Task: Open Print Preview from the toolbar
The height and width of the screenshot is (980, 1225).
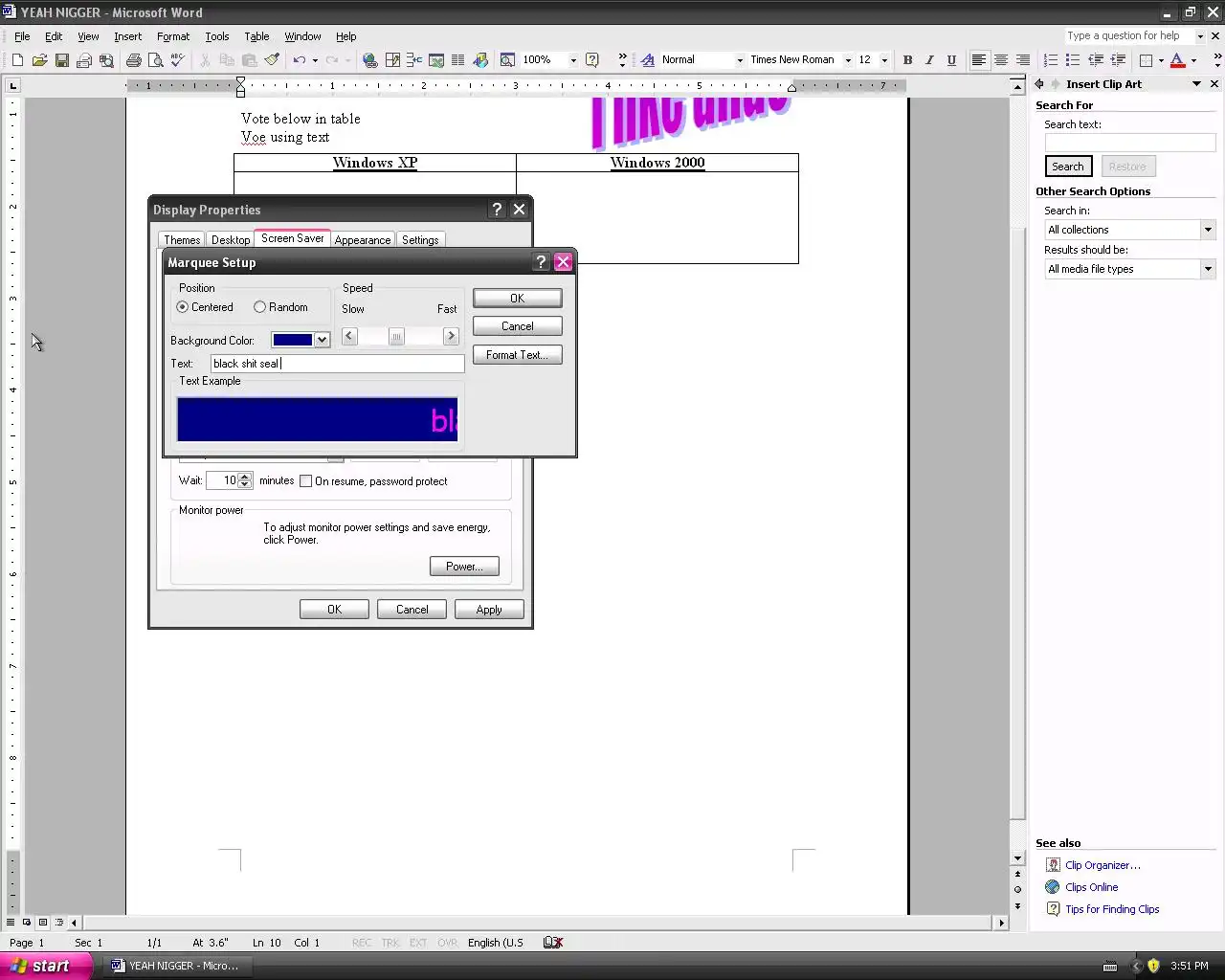Action: [155, 59]
